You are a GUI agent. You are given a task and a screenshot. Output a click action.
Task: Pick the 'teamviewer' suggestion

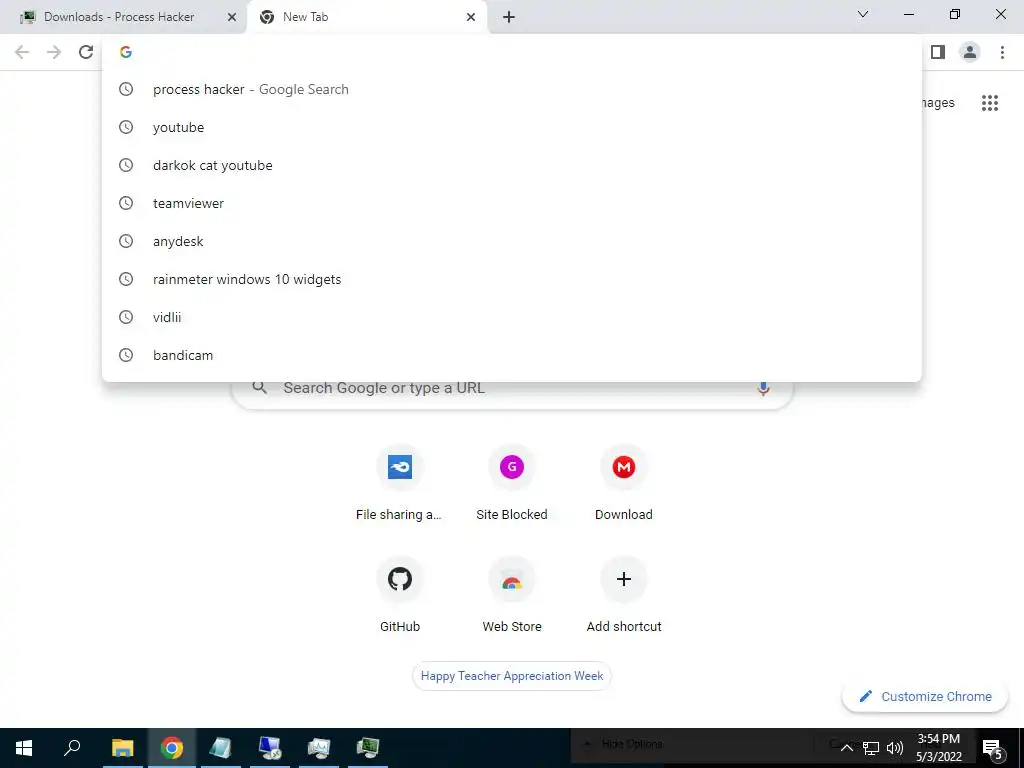512,203
